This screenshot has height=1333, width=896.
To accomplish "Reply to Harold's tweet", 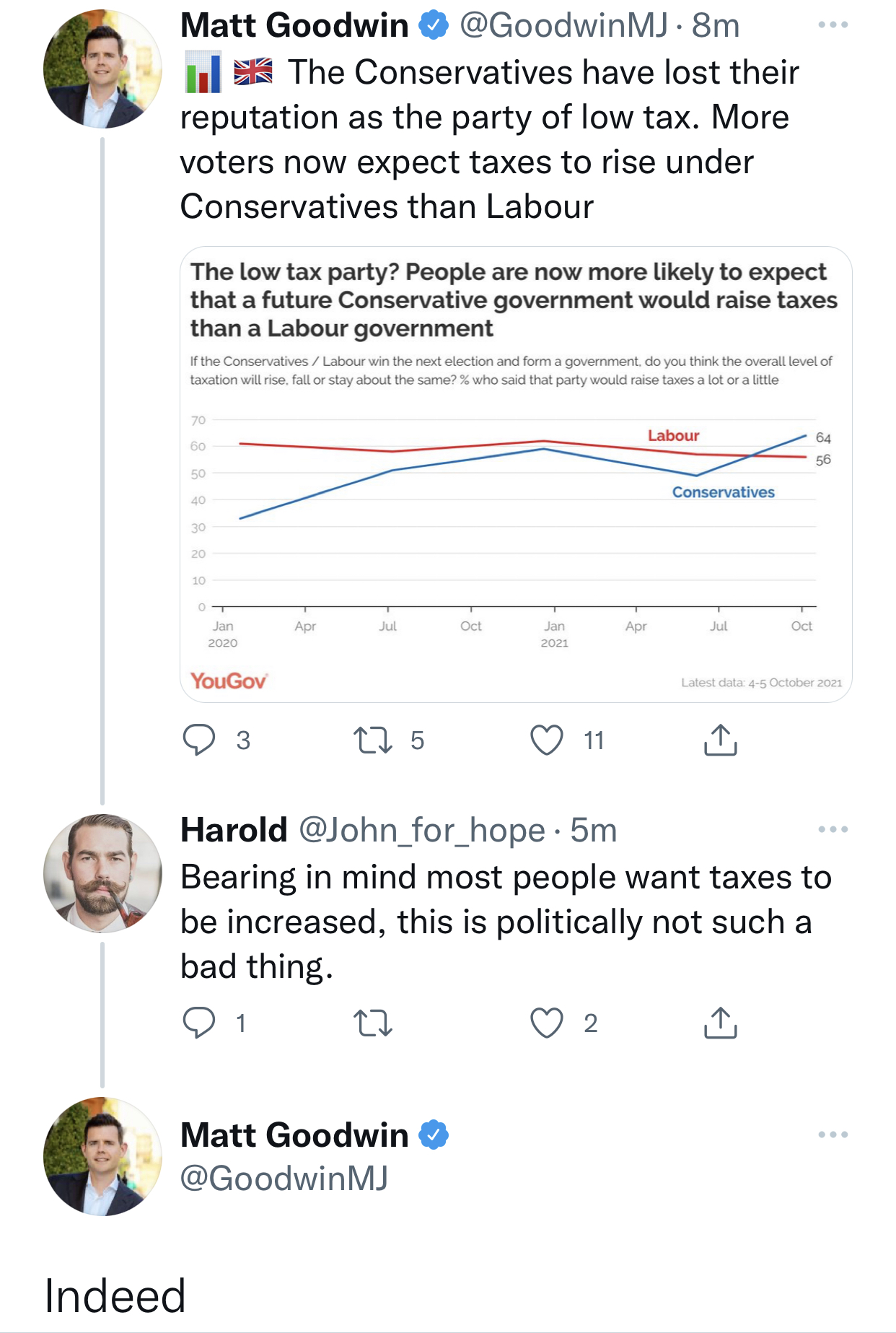I will click(x=199, y=1023).
